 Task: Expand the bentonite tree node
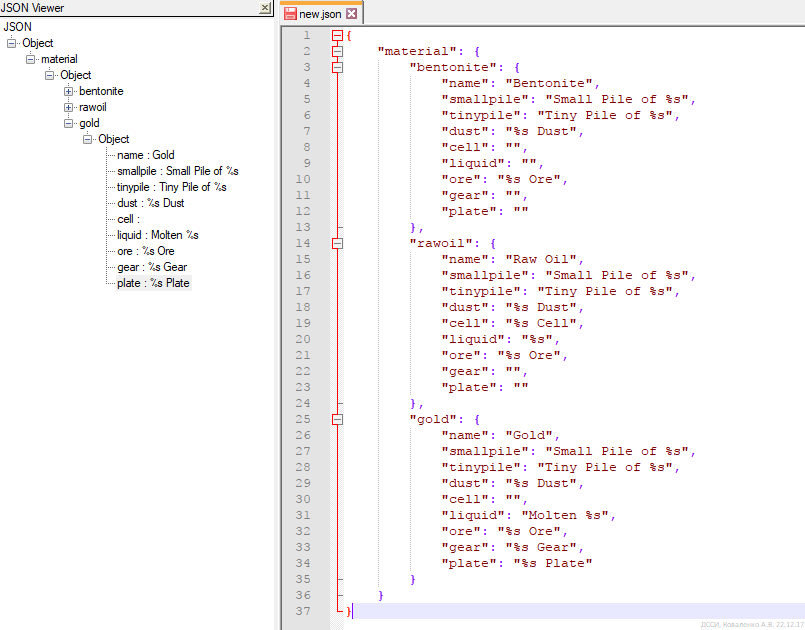click(69, 91)
